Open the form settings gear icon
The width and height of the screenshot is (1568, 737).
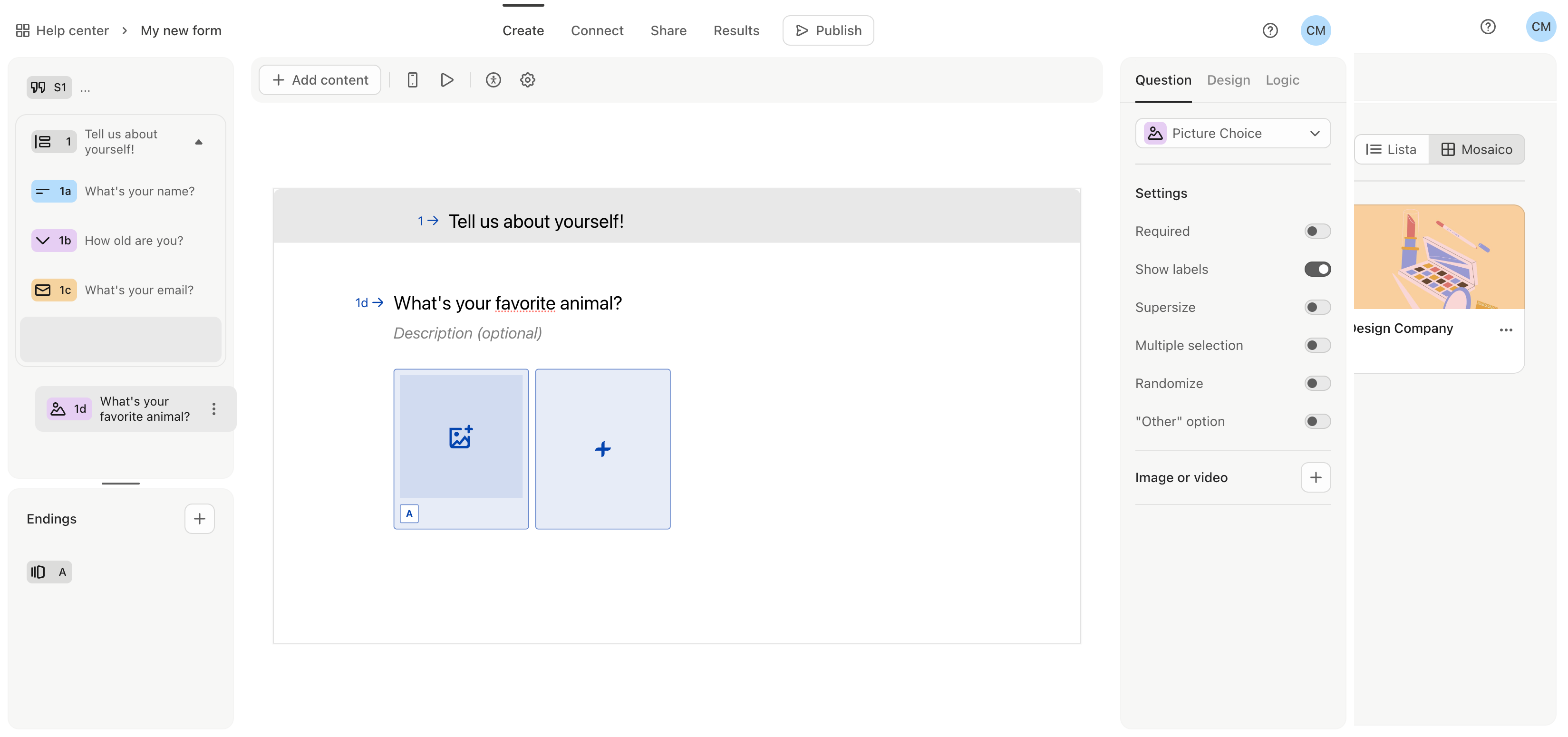tap(527, 80)
